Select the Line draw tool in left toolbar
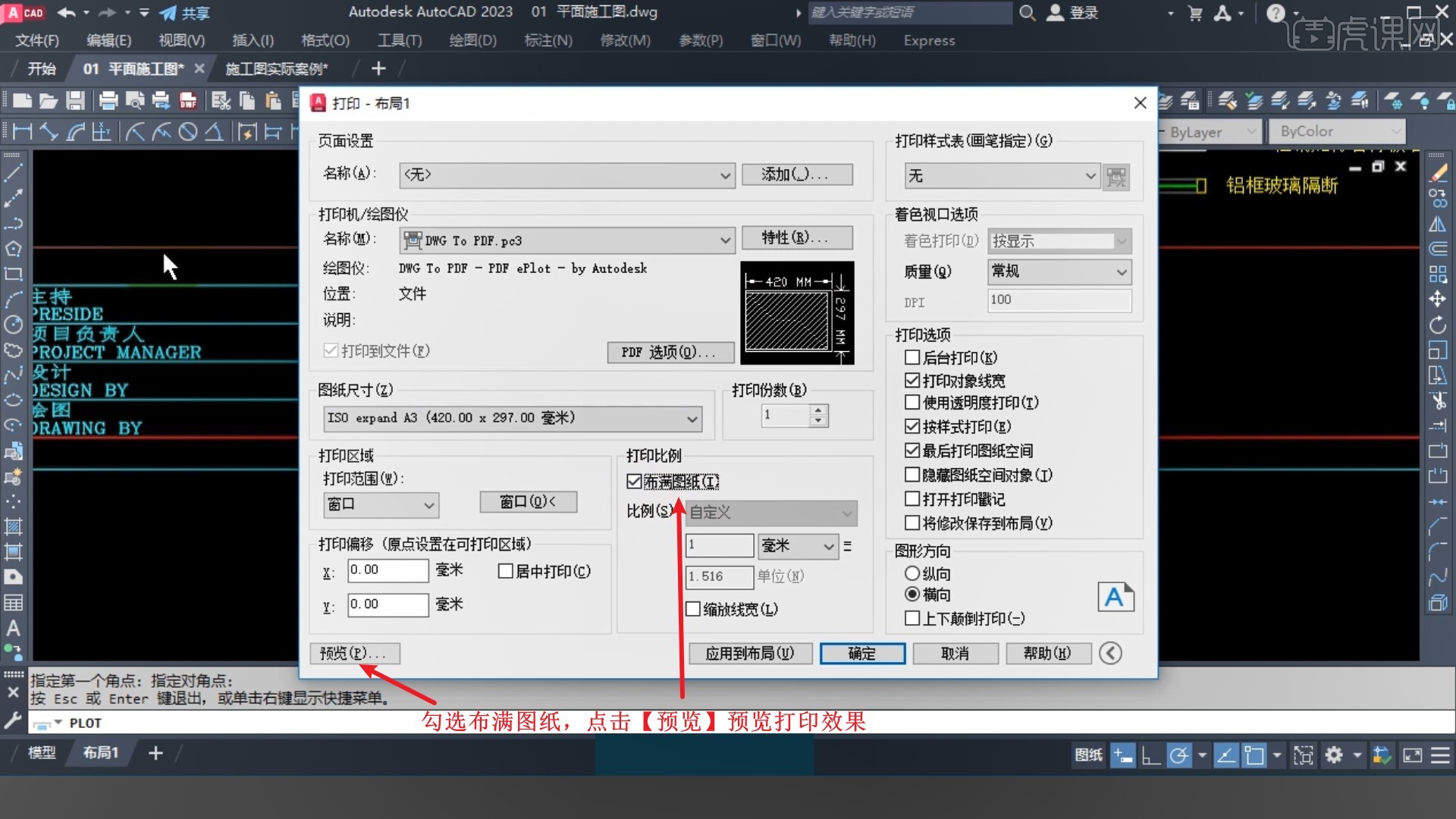The width and height of the screenshot is (1456, 819). 13,173
